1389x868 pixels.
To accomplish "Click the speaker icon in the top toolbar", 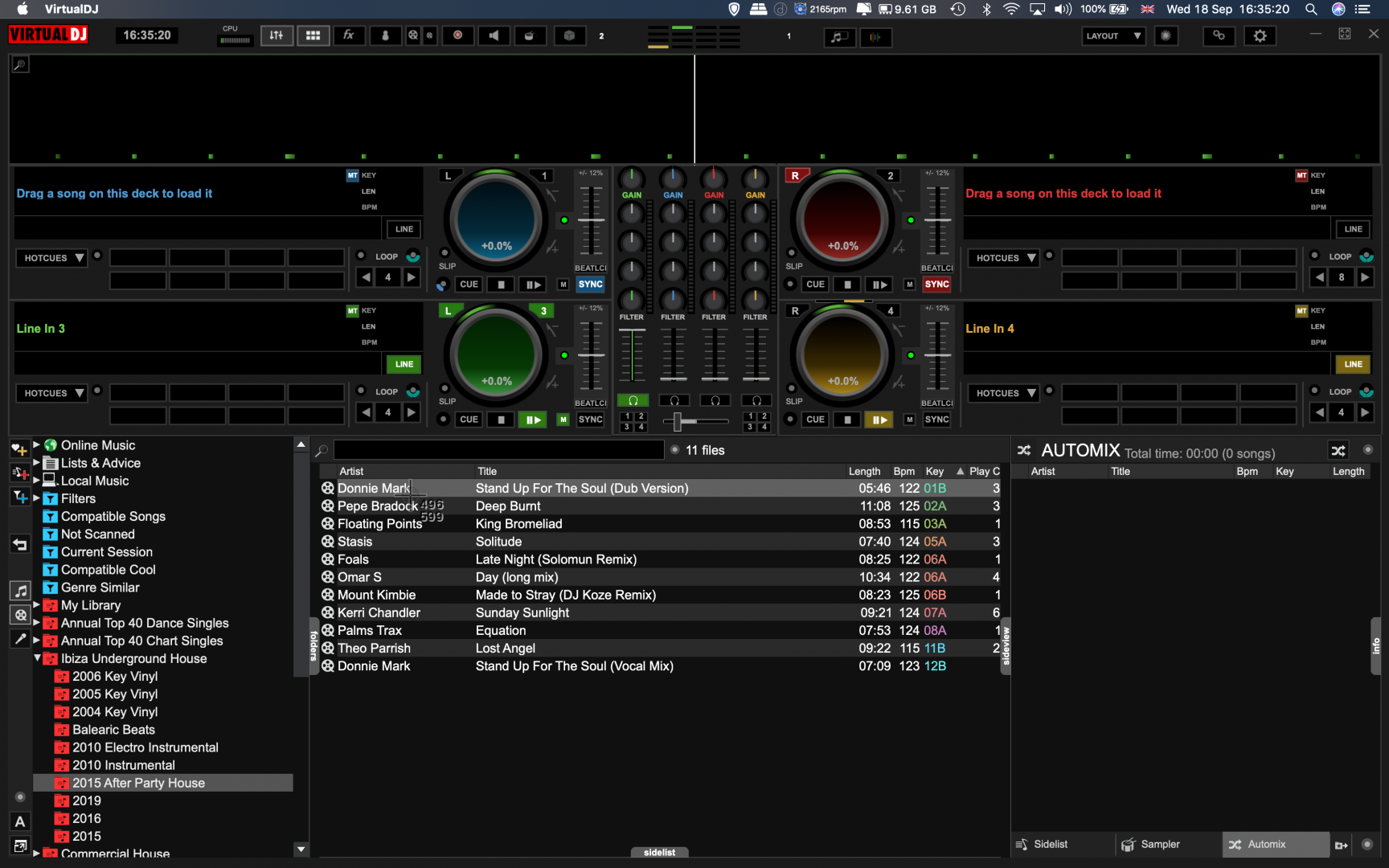I will click(x=494, y=35).
